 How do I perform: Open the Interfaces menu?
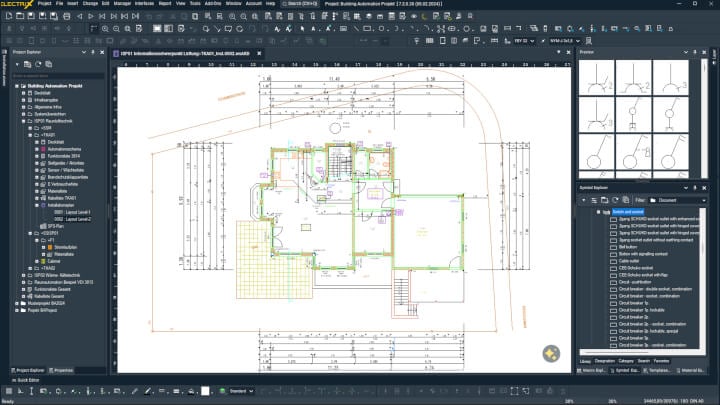click(144, 4)
